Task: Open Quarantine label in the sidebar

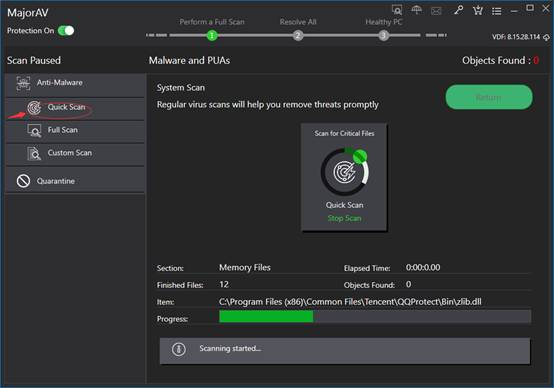Action: click(56, 181)
